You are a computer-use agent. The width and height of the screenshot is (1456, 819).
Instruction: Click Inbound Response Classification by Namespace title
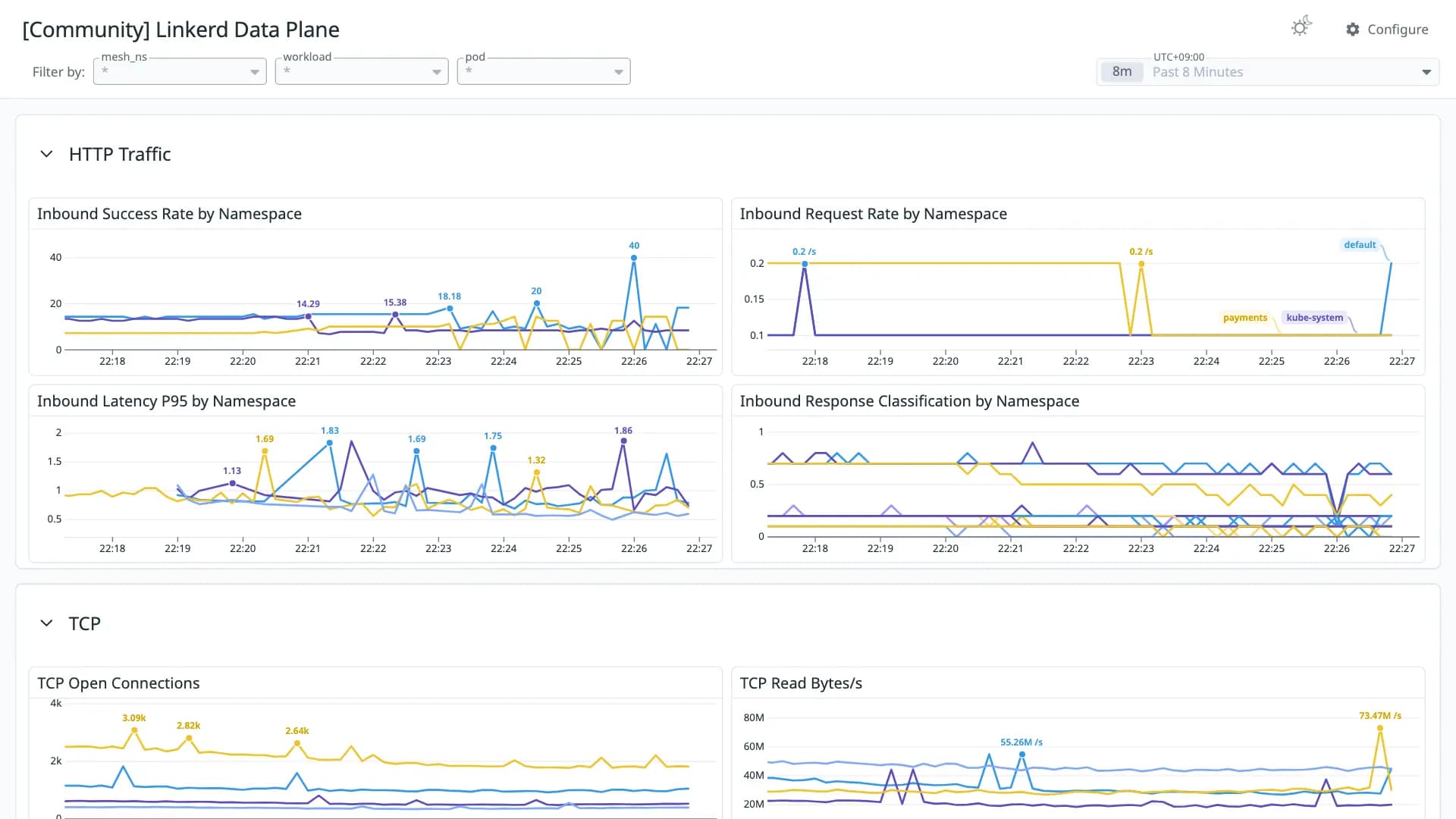point(909,401)
